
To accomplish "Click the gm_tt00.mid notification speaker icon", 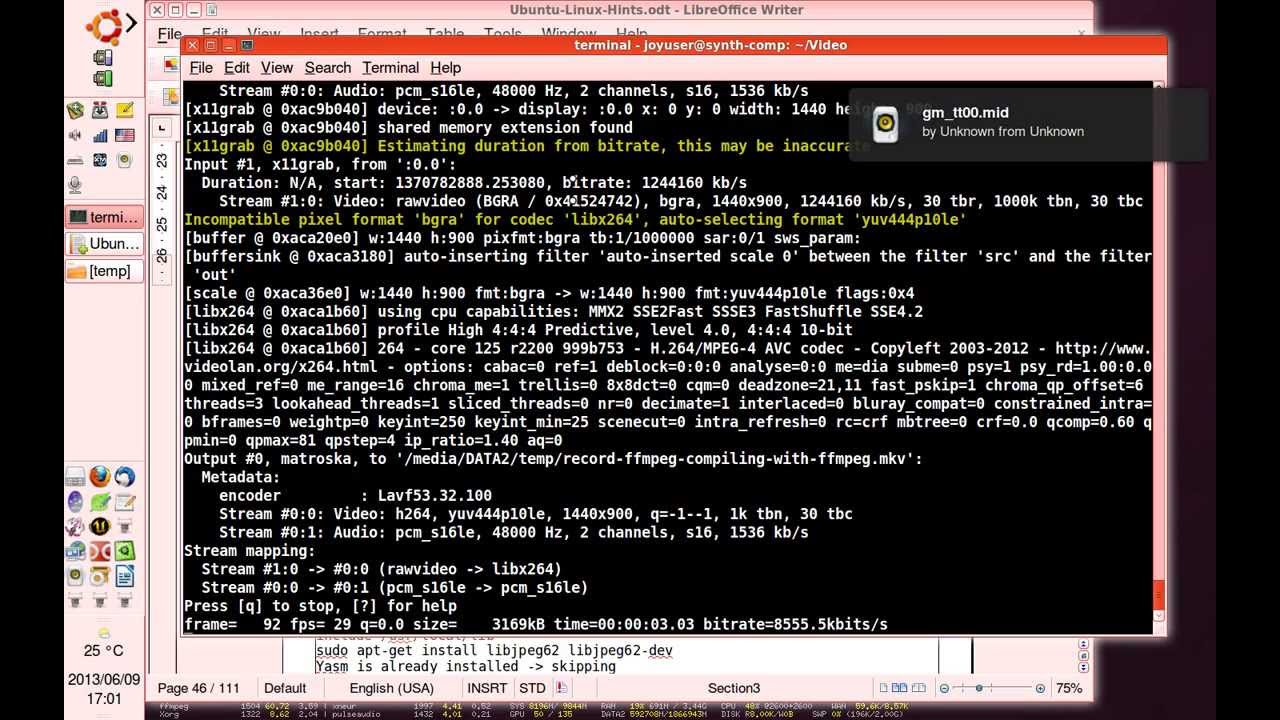I will pos(886,124).
